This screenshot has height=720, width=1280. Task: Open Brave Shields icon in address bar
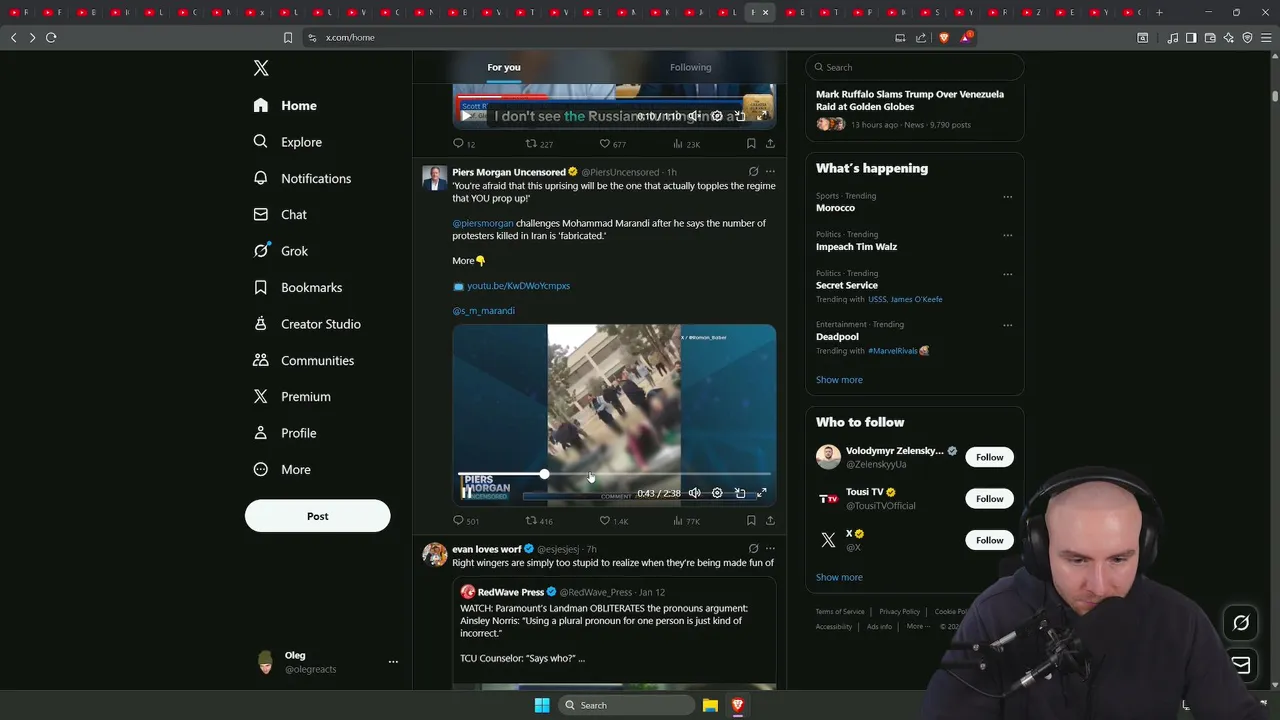coord(944,37)
